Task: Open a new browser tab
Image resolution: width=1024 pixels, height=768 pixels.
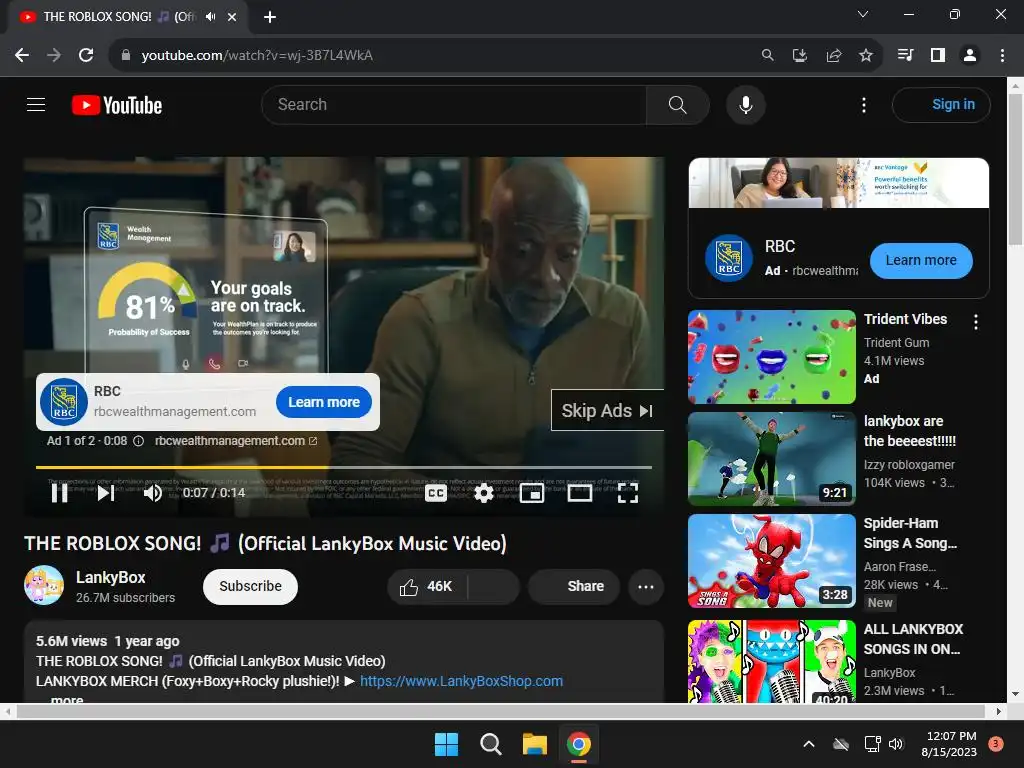Action: [x=270, y=17]
